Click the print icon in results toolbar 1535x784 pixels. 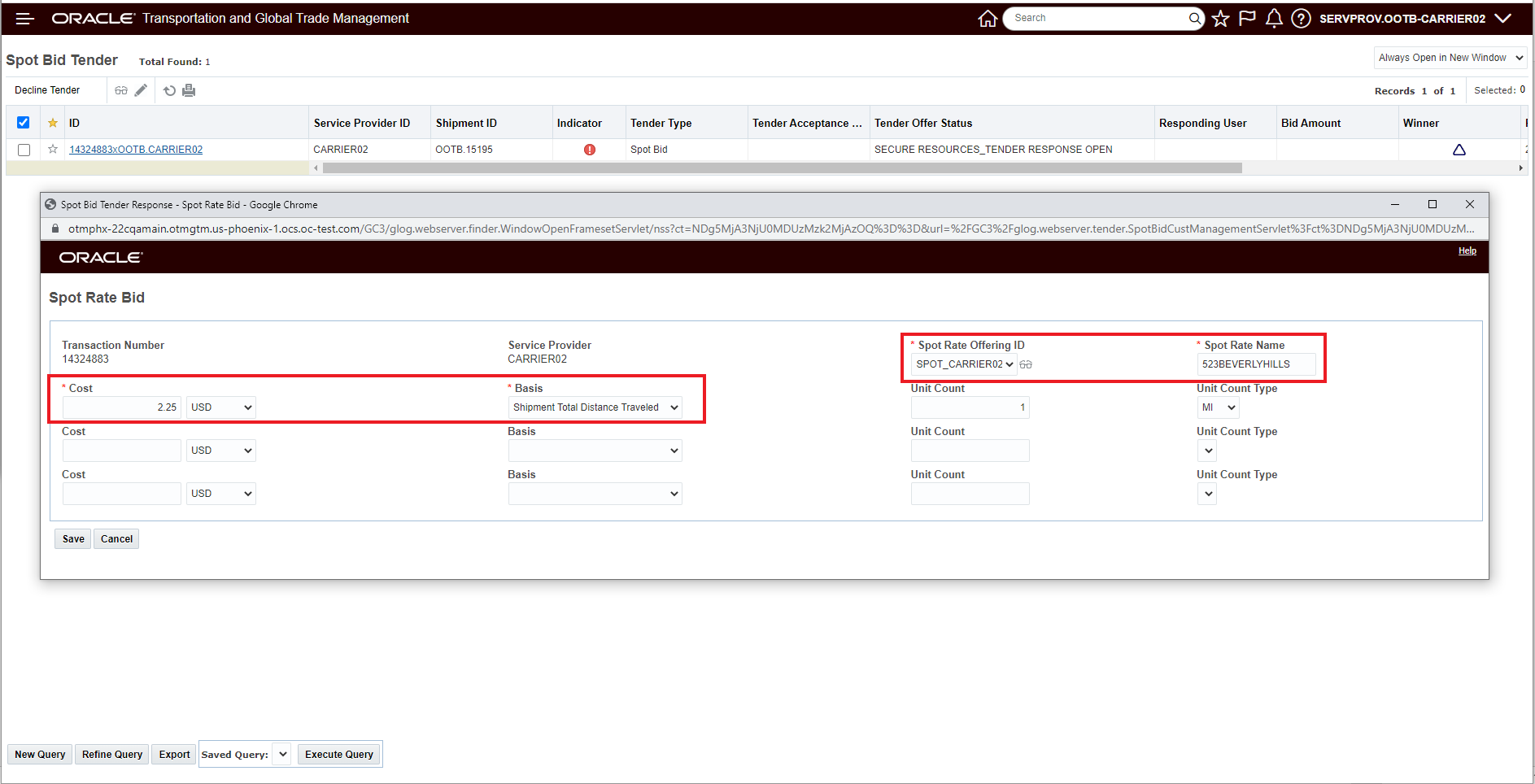point(189,90)
